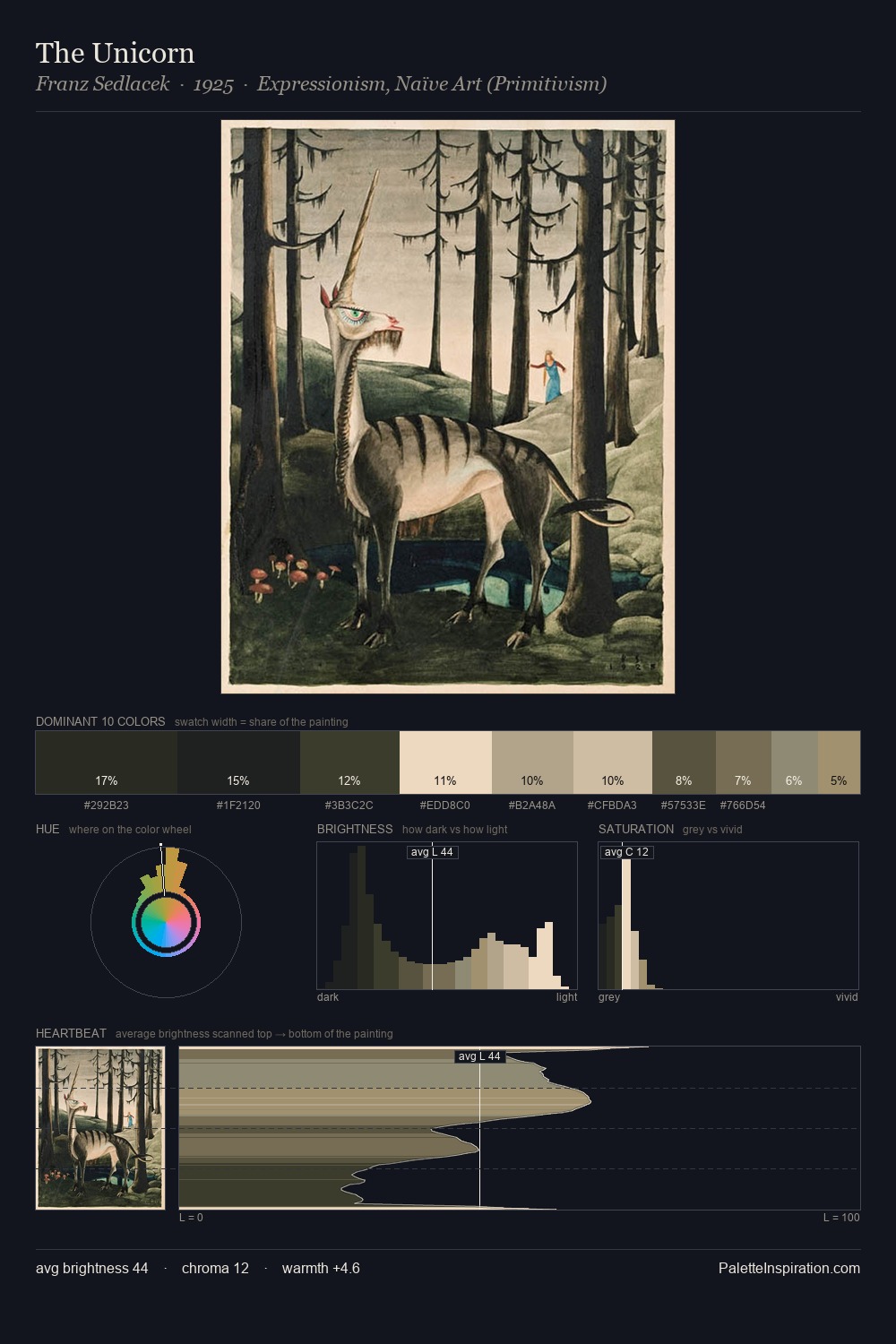Click the L = 100 axis label

pos(841,1218)
